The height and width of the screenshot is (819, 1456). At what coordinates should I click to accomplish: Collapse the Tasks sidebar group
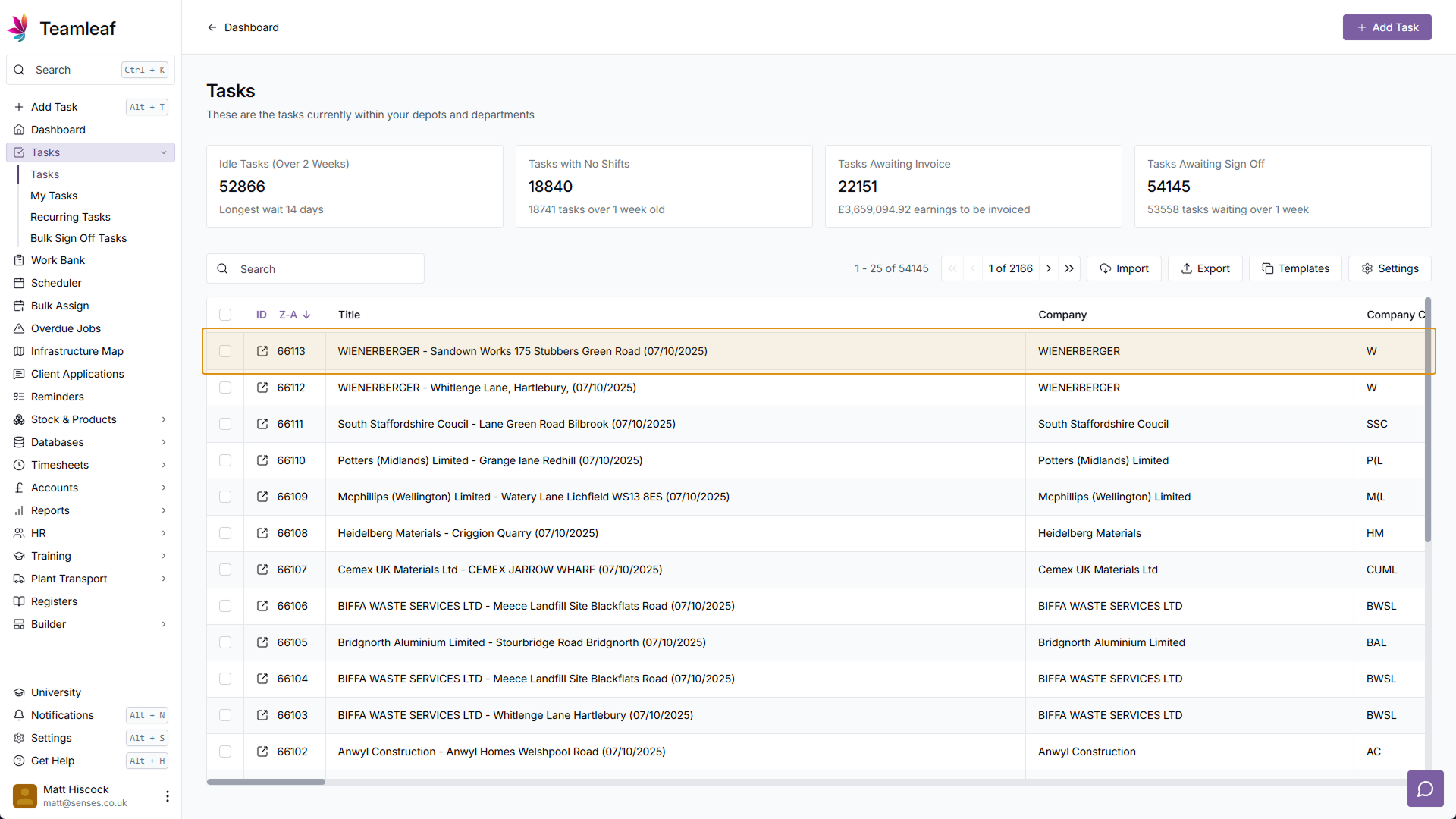pos(164,152)
